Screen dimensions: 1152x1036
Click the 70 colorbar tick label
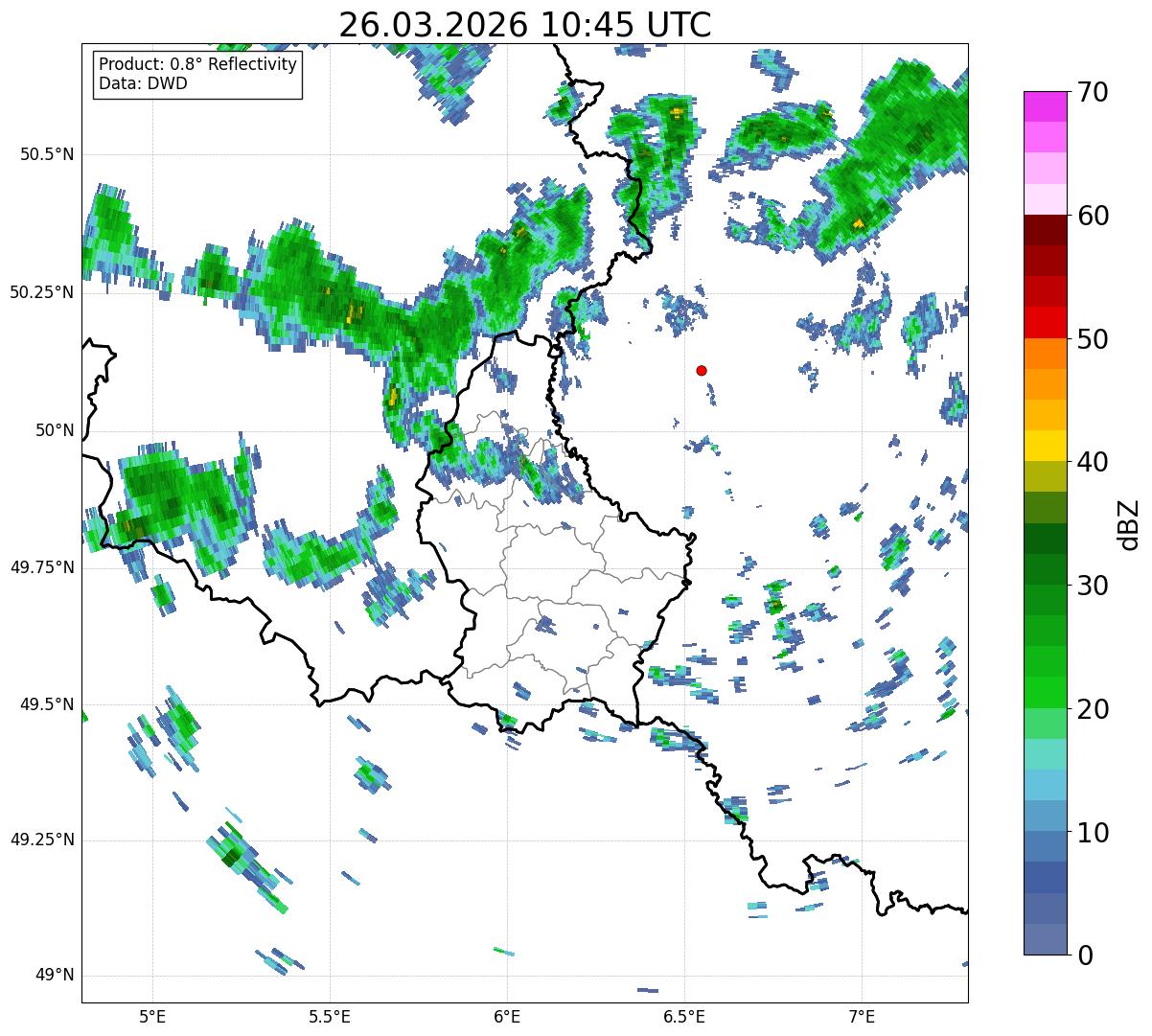coord(1093,92)
